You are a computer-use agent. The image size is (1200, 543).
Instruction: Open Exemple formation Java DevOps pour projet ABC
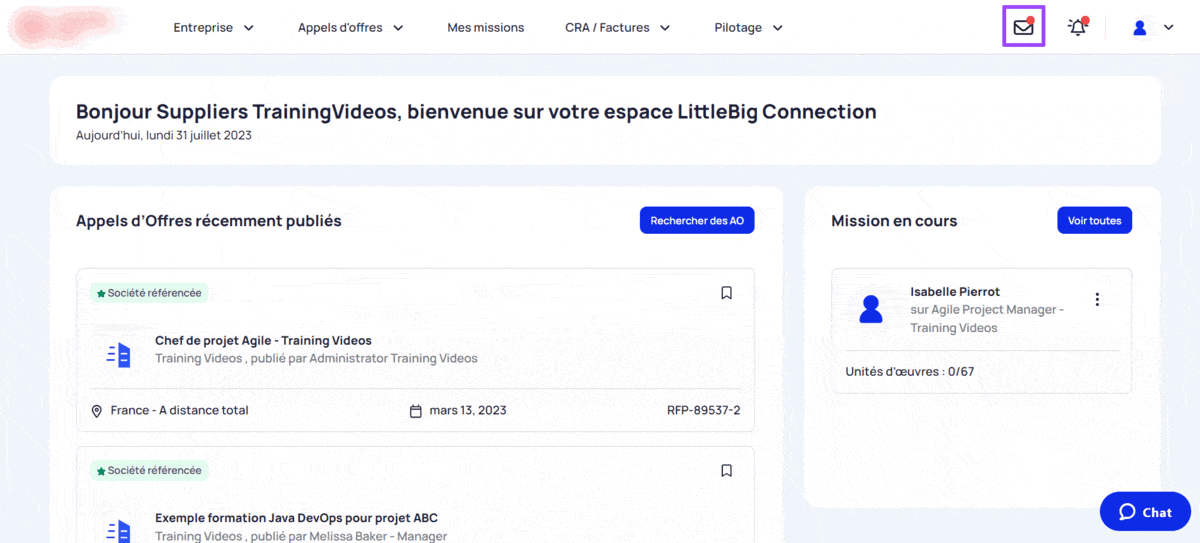(x=296, y=518)
